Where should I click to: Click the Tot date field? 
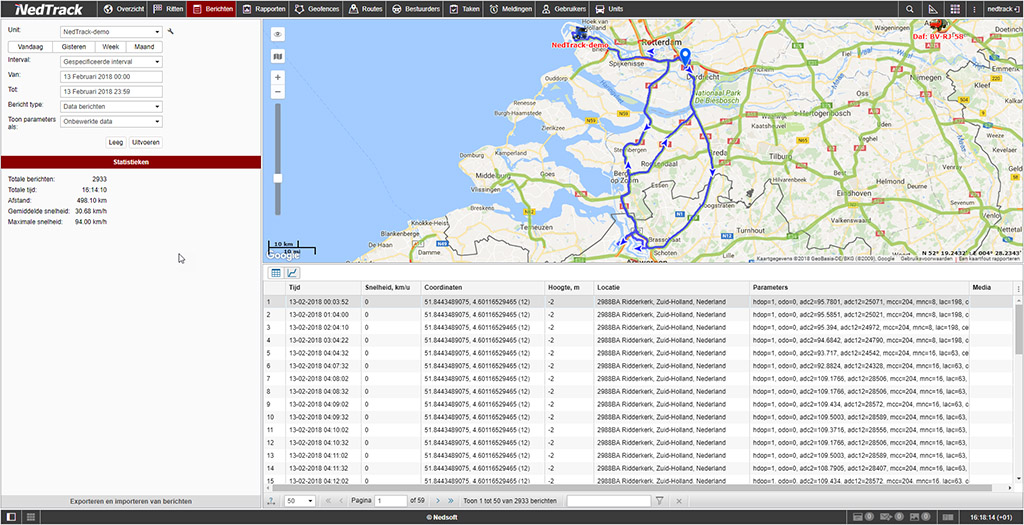point(111,91)
